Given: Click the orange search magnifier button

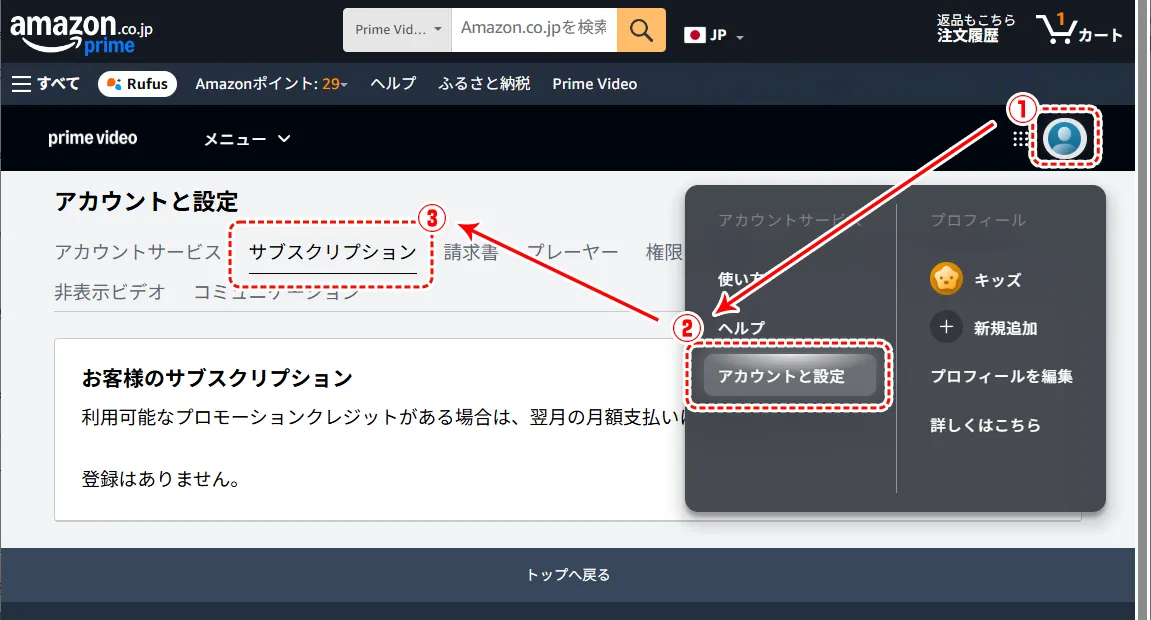Looking at the screenshot, I should 641,30.
